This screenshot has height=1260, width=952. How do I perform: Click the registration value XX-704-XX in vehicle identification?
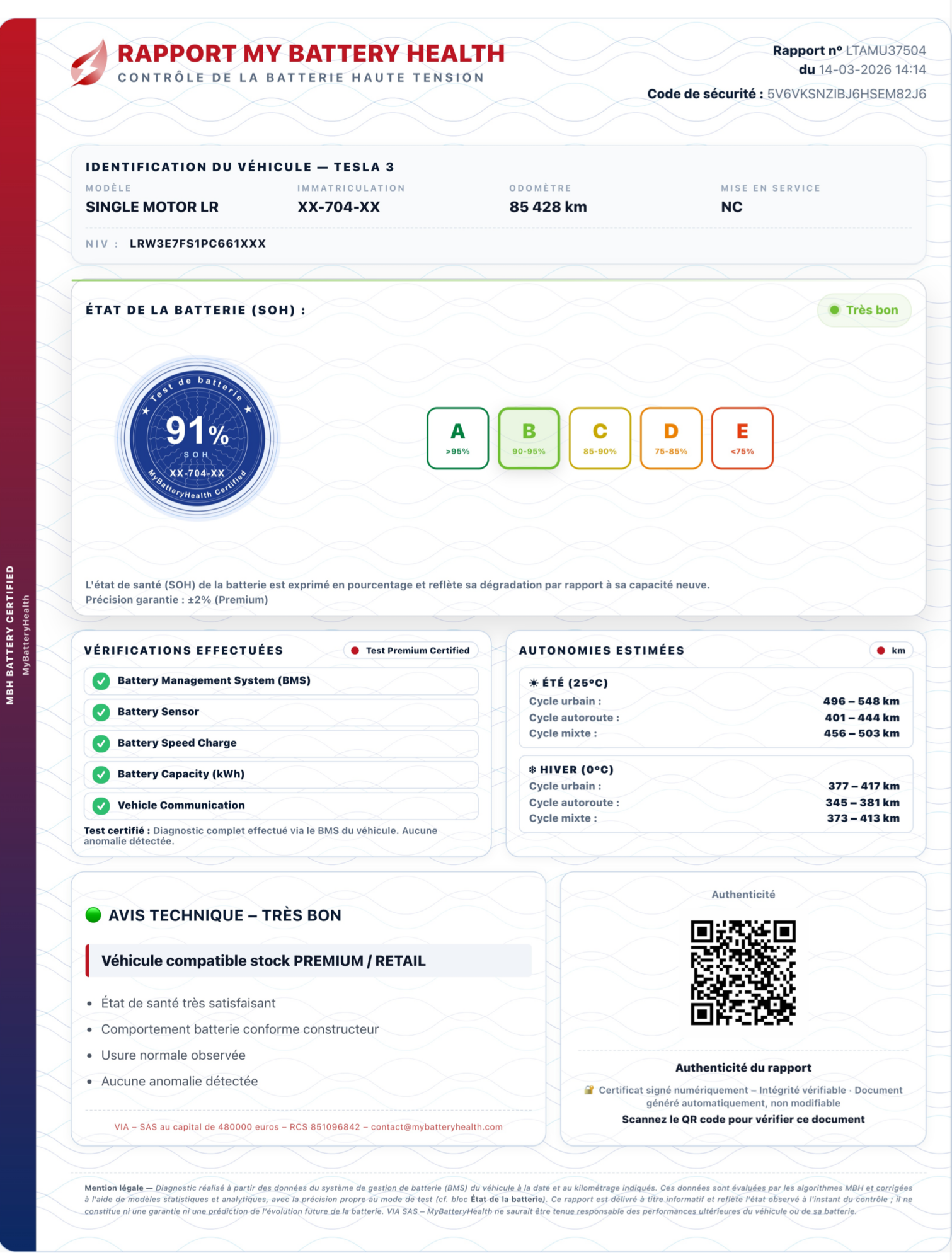[339, 207]
